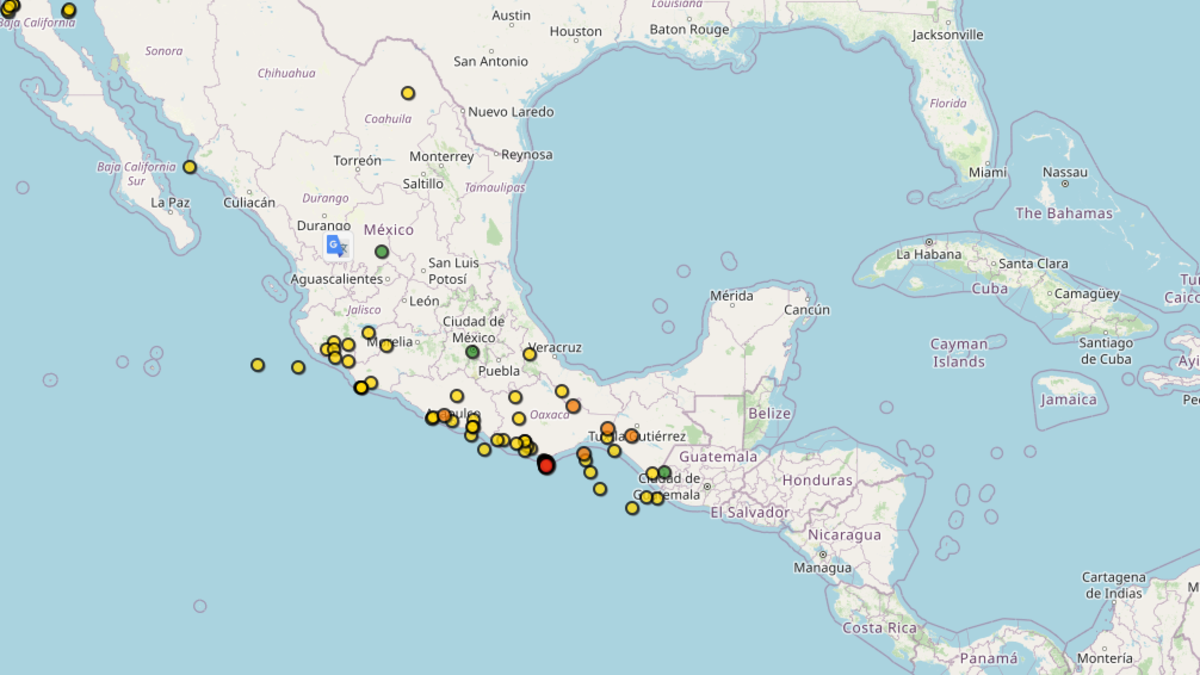Click the orange marker northeast of Oaxaca label
1200x675 pixels.
(x=573, y=406)
